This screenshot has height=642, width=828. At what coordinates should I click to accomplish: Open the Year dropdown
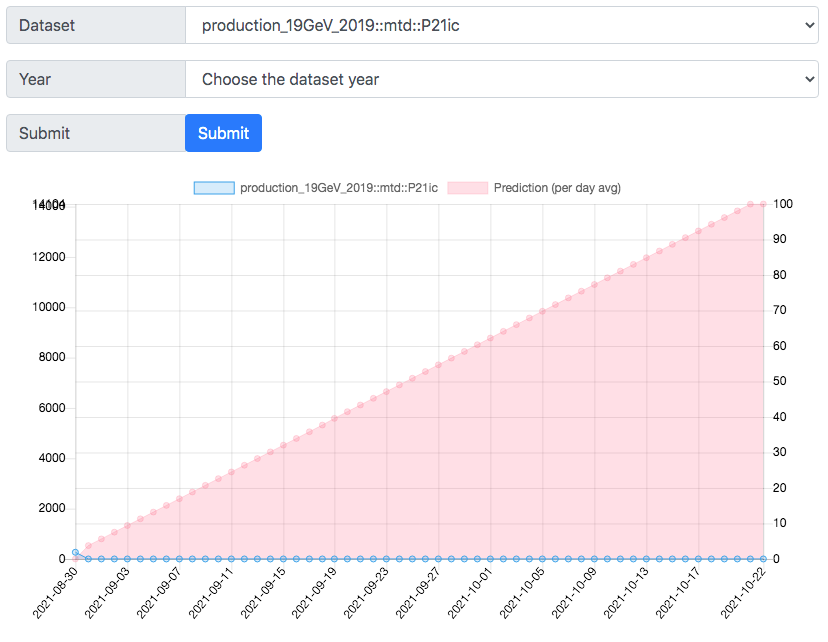pos(502,79)
